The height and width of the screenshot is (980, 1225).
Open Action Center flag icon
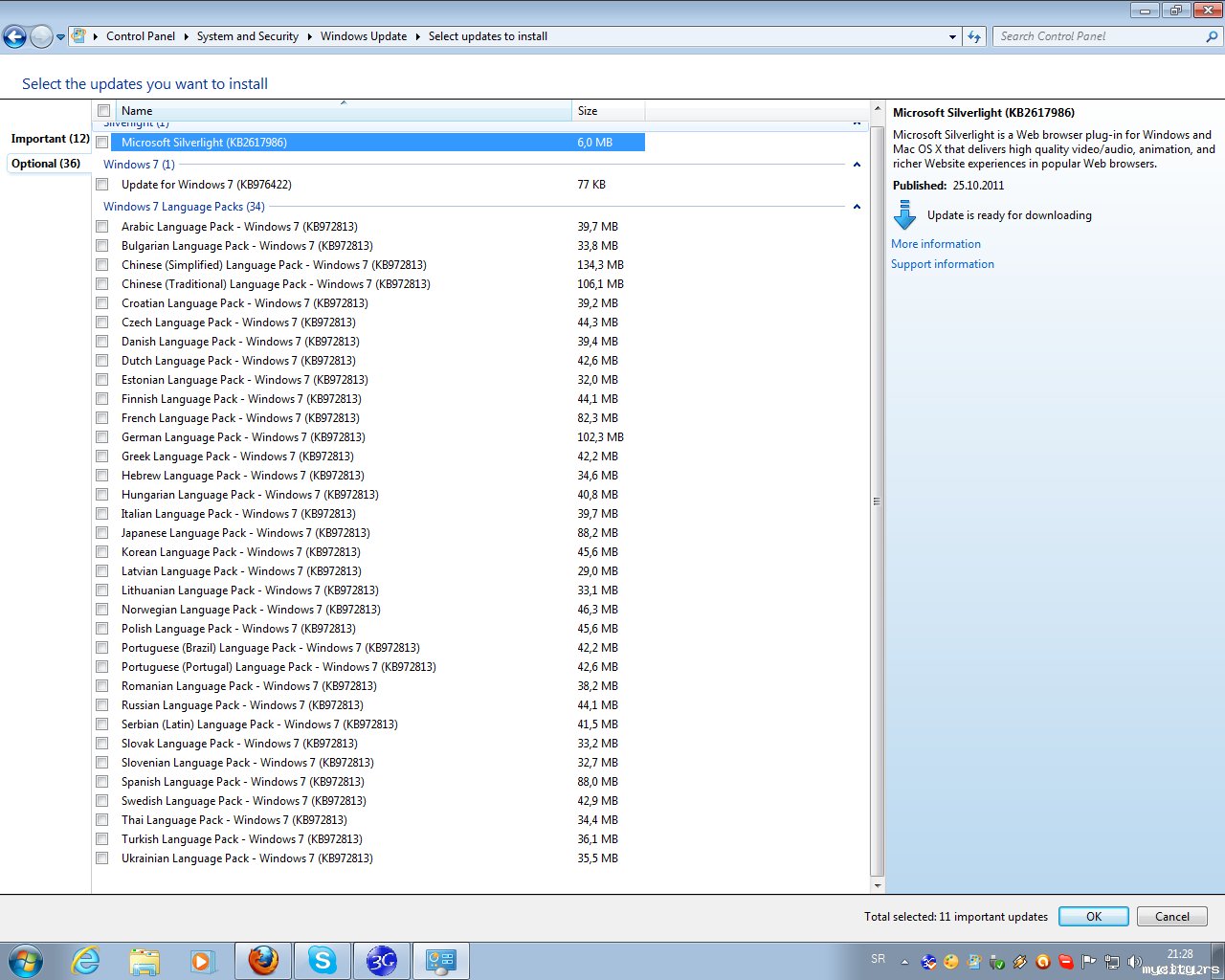tap(1089, 962)
